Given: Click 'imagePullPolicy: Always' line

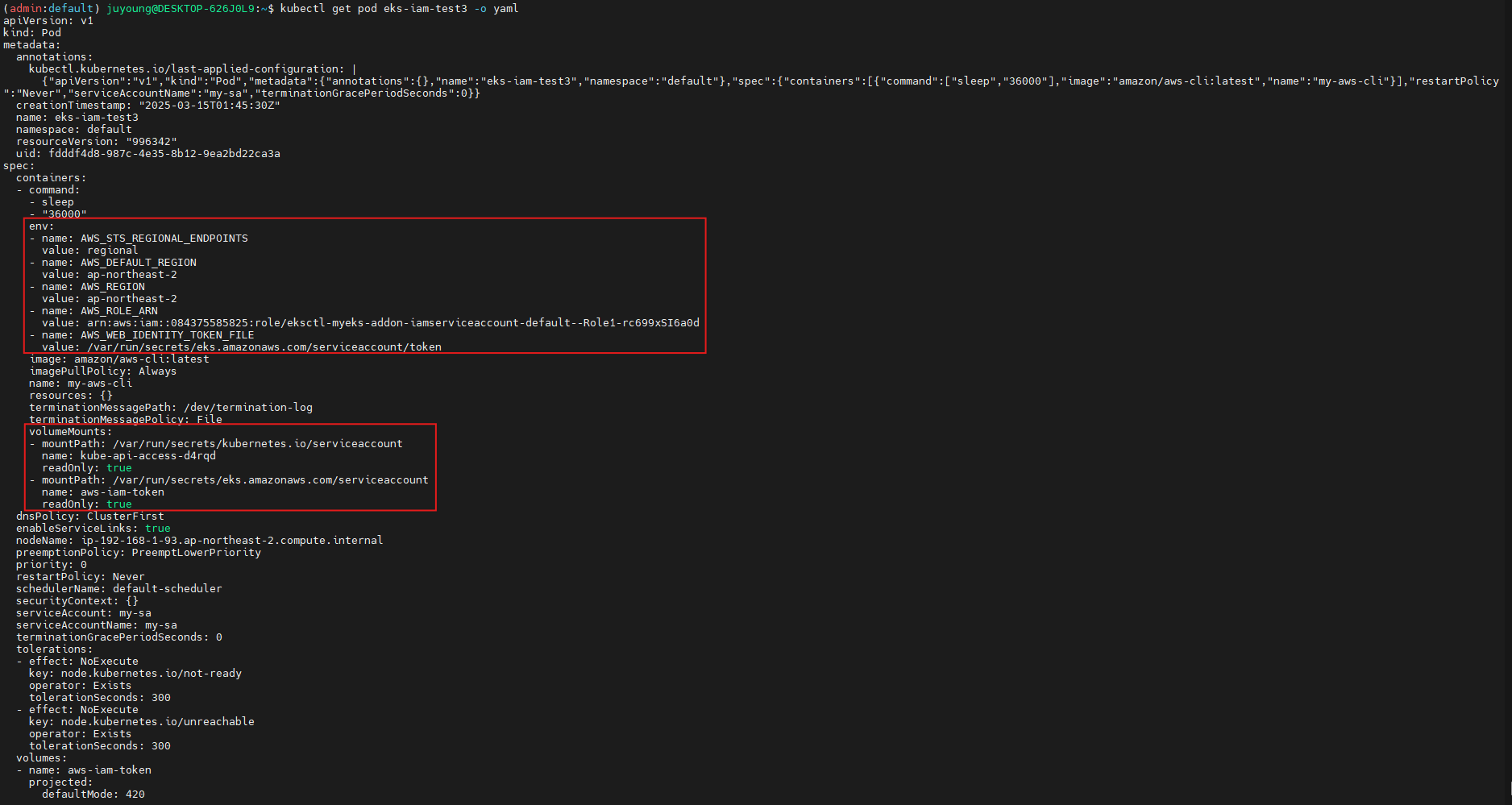Looking at the screenshot, I should click(103, 371).
